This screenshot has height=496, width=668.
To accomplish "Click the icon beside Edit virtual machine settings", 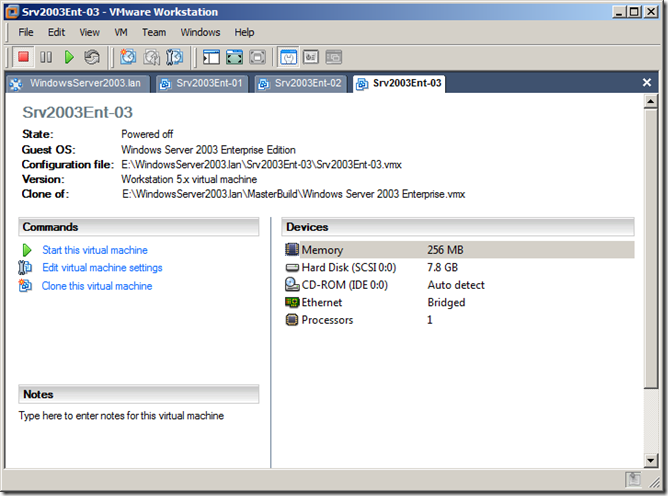I will pyautogui.click(x=25, y=268).
